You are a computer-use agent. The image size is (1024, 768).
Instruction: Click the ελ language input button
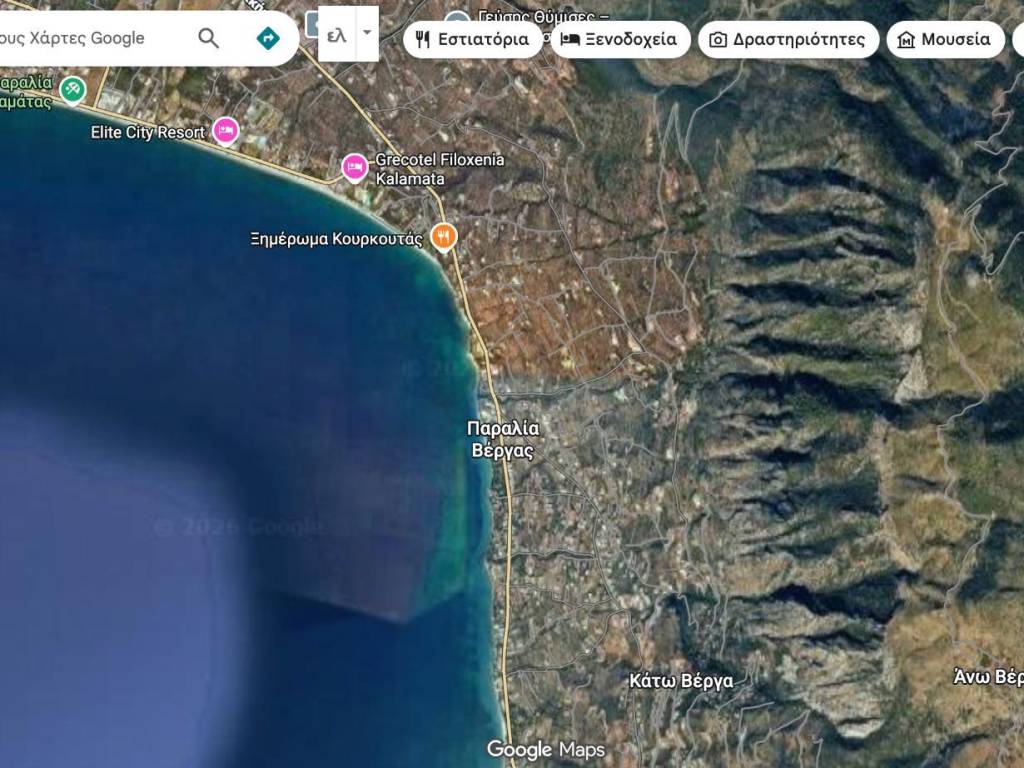pos(337,36)
